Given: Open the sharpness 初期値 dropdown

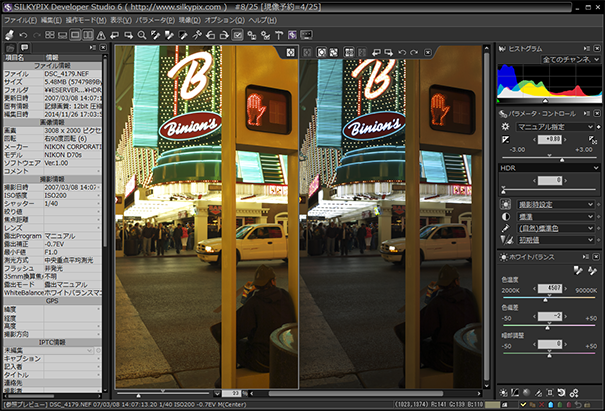Looking at the screenshot, I should pos(555,240).
